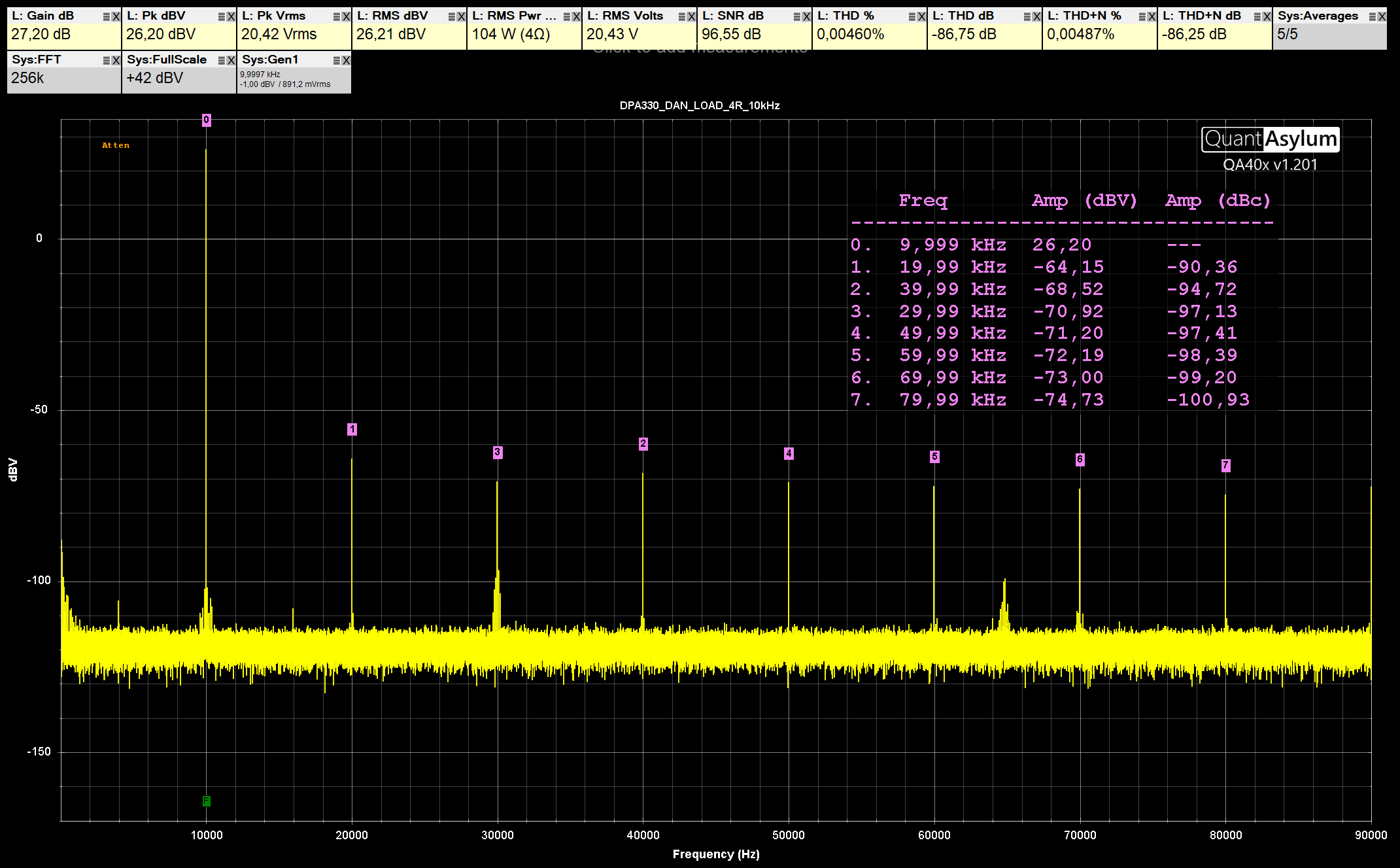Open the menu icon on L: RMS dBV tile
This screenshot has width=1400, height=868.
point(452,16)
